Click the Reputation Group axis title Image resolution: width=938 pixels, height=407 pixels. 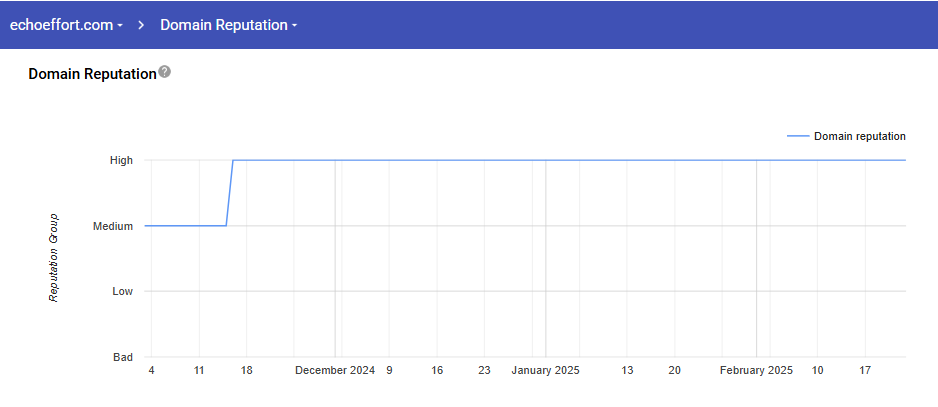pyautogui.click(x=54, y=257)
